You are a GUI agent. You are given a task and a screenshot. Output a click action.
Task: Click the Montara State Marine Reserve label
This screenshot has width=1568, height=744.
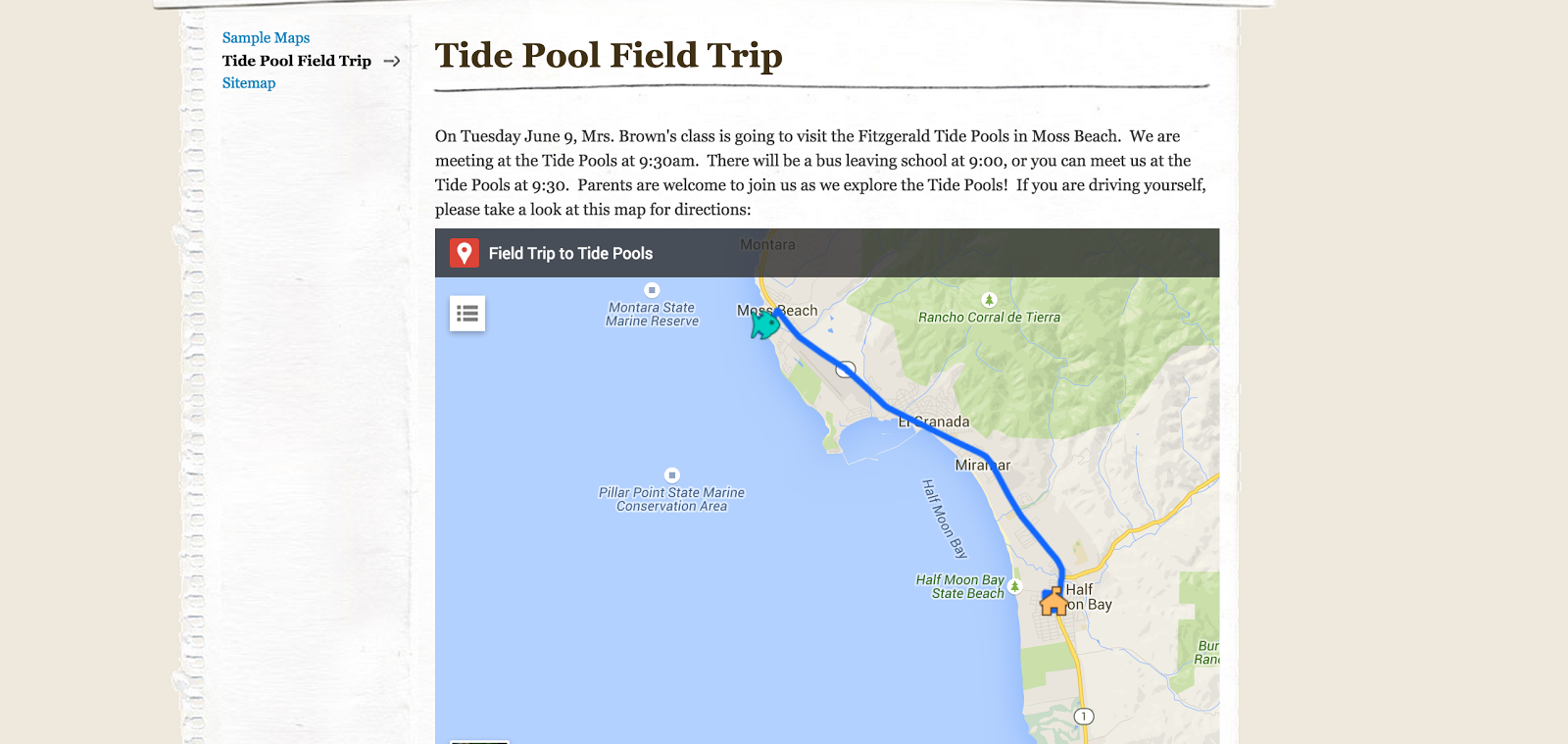[x=652, y=315]
